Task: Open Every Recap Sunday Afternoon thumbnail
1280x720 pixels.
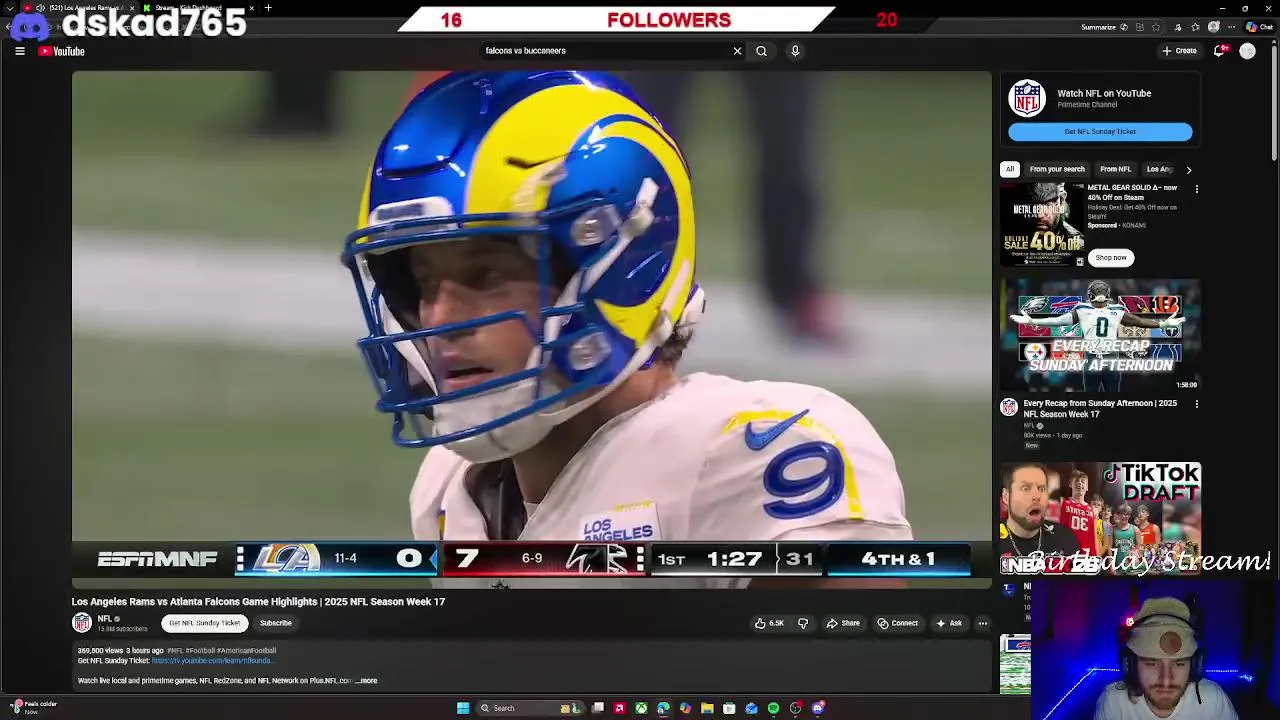Action: pyautogui.click(x=1100, y=335)
